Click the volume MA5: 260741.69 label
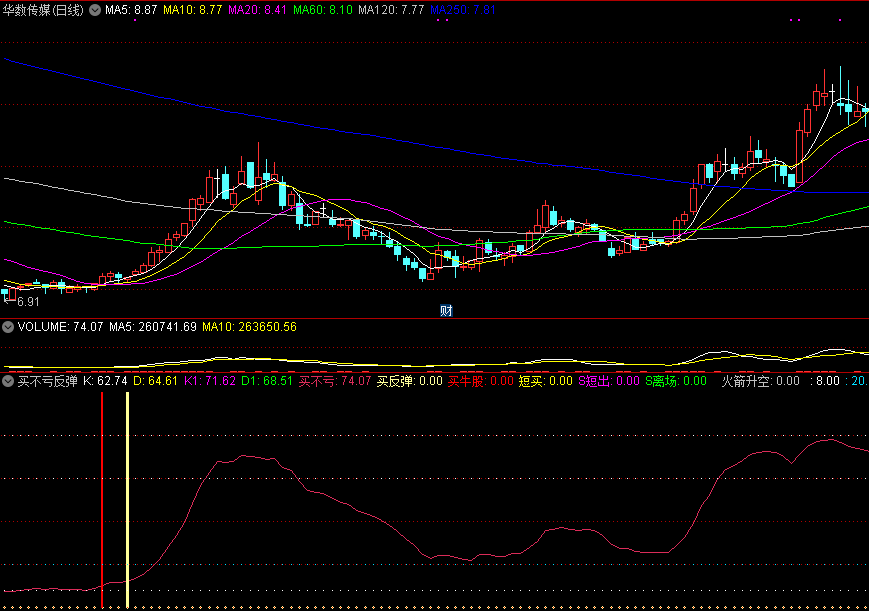Viewport: 869px width, 611px height. click(153, 327)
